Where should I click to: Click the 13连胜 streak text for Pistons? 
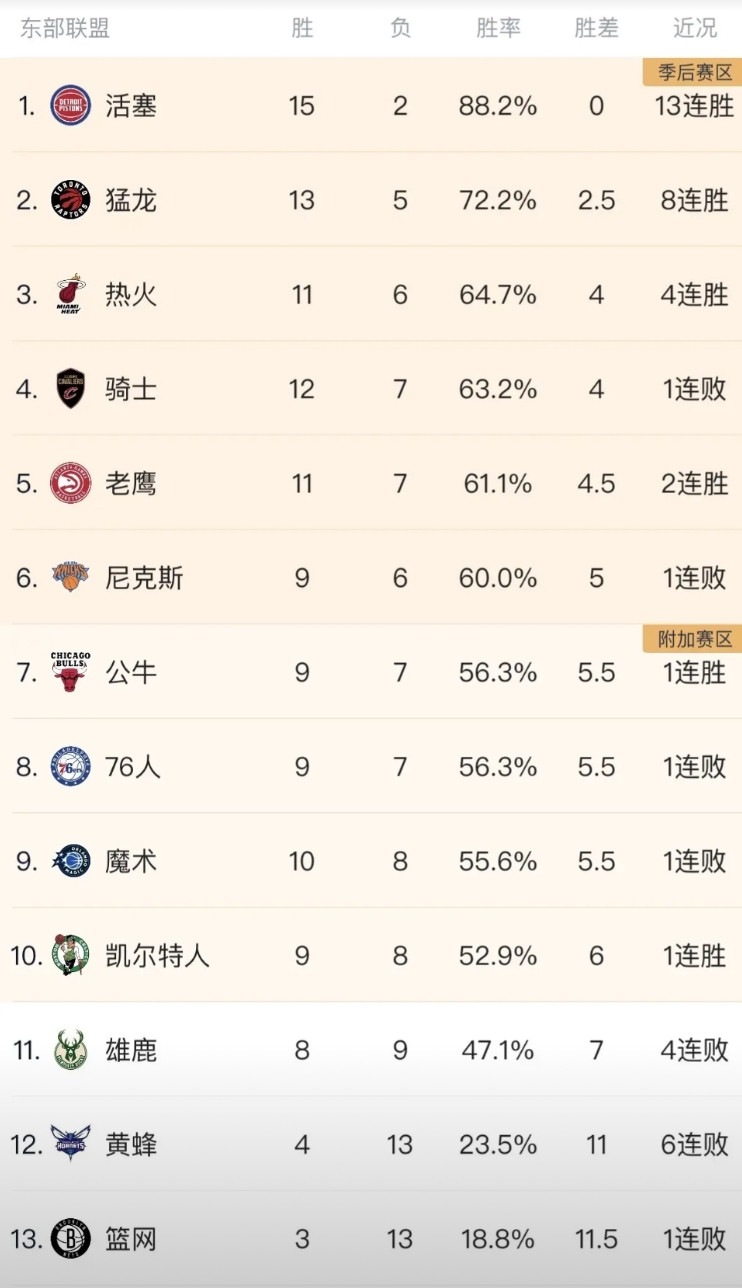[692, 106]
